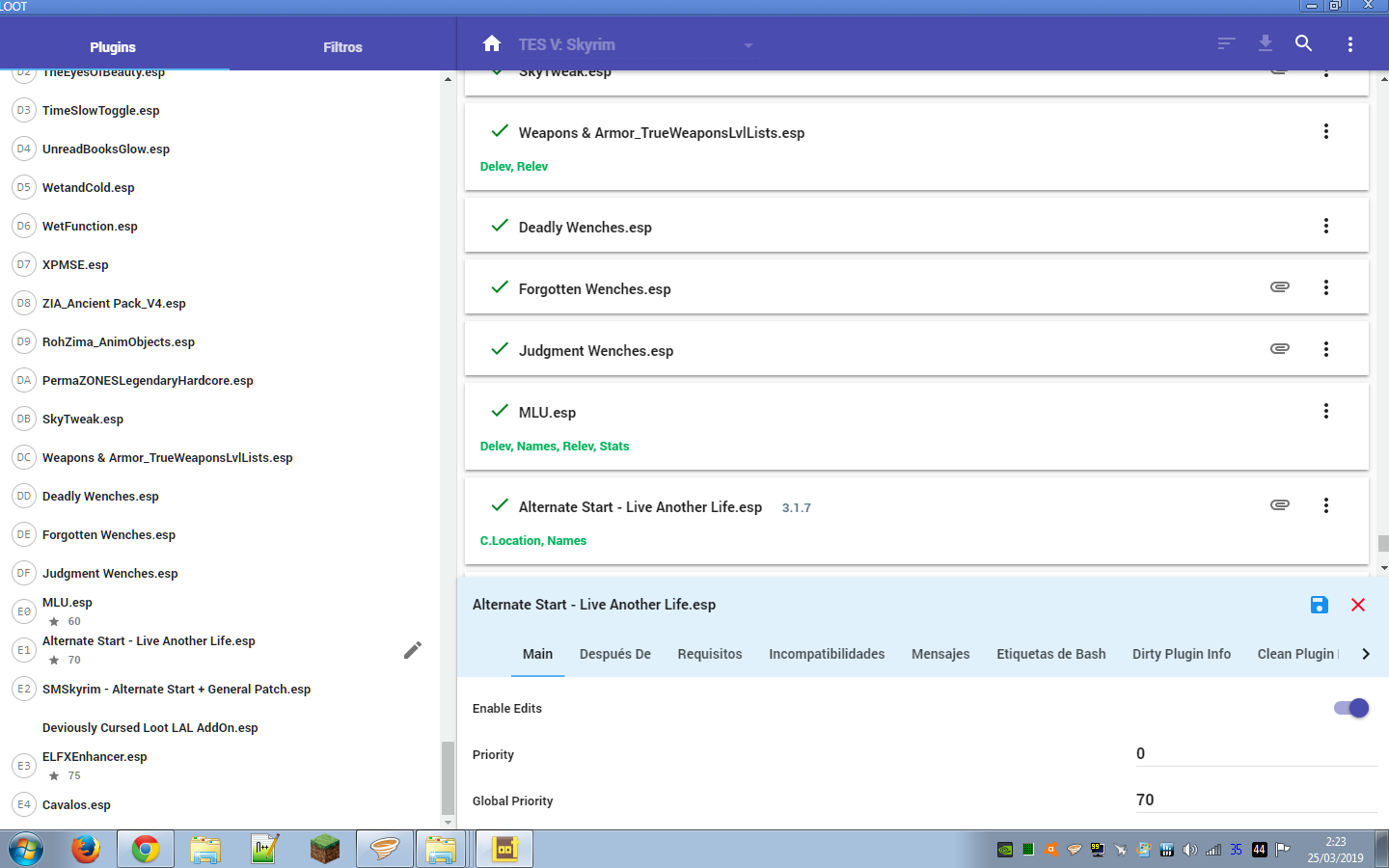Open the Deadly Wenches.esp card menu
The image size is (1389, 868).
tap(1326, 226)
